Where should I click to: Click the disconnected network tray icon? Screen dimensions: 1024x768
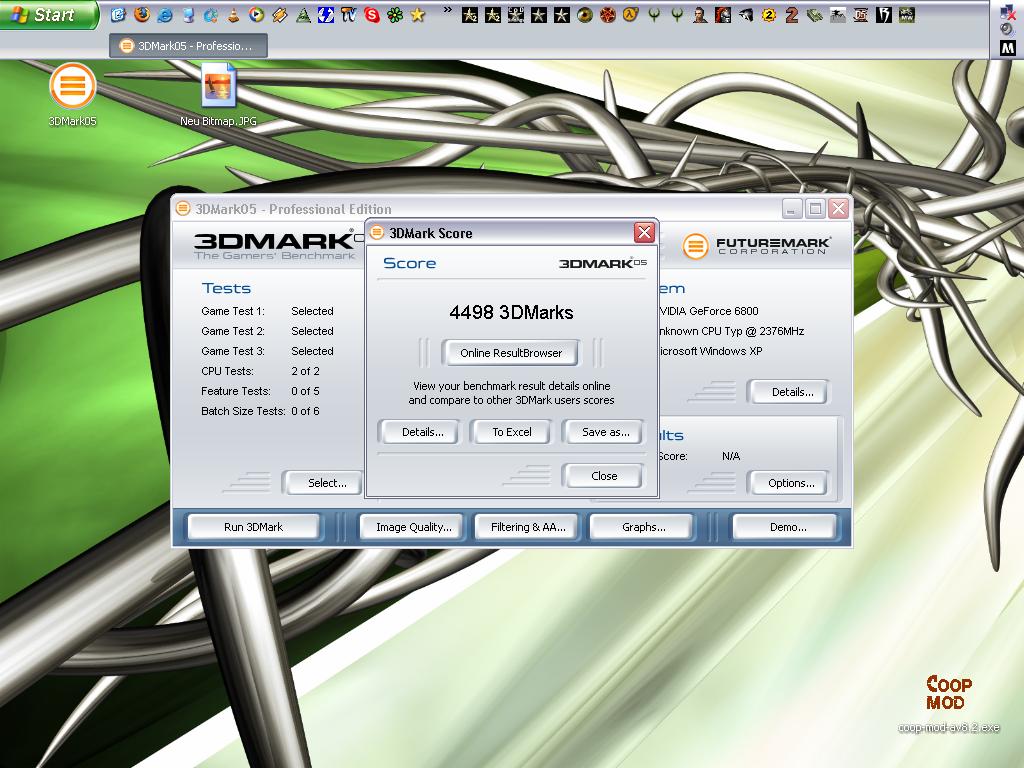tap(1008, 12)
